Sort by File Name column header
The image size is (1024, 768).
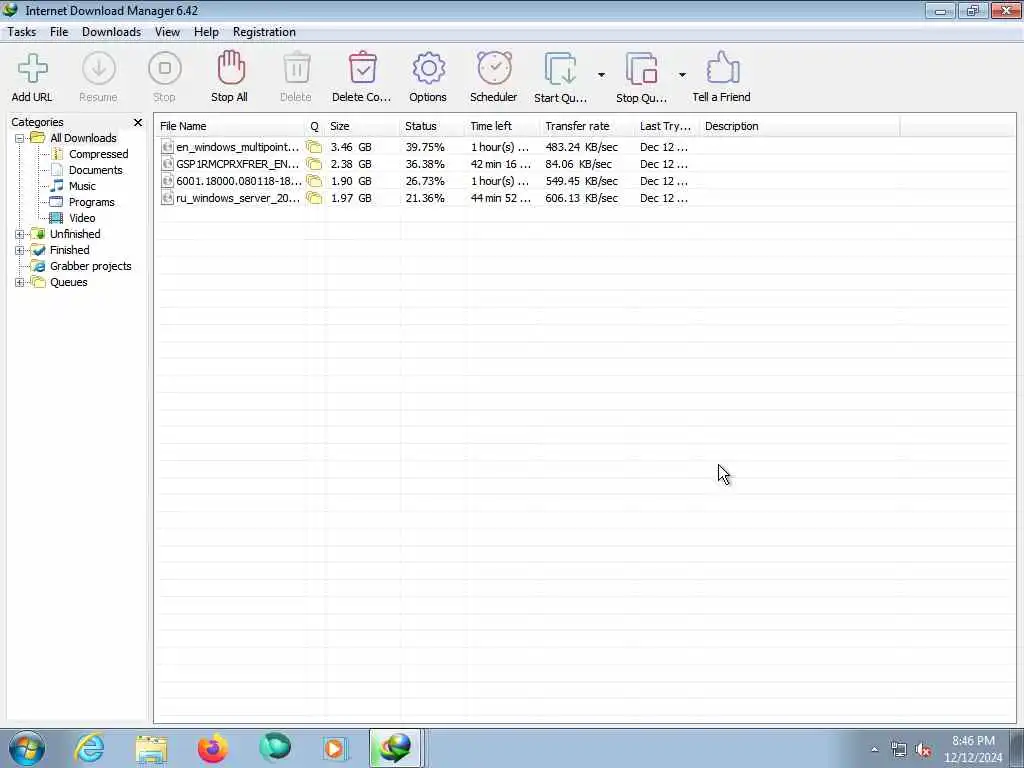[x=231, y=126]
